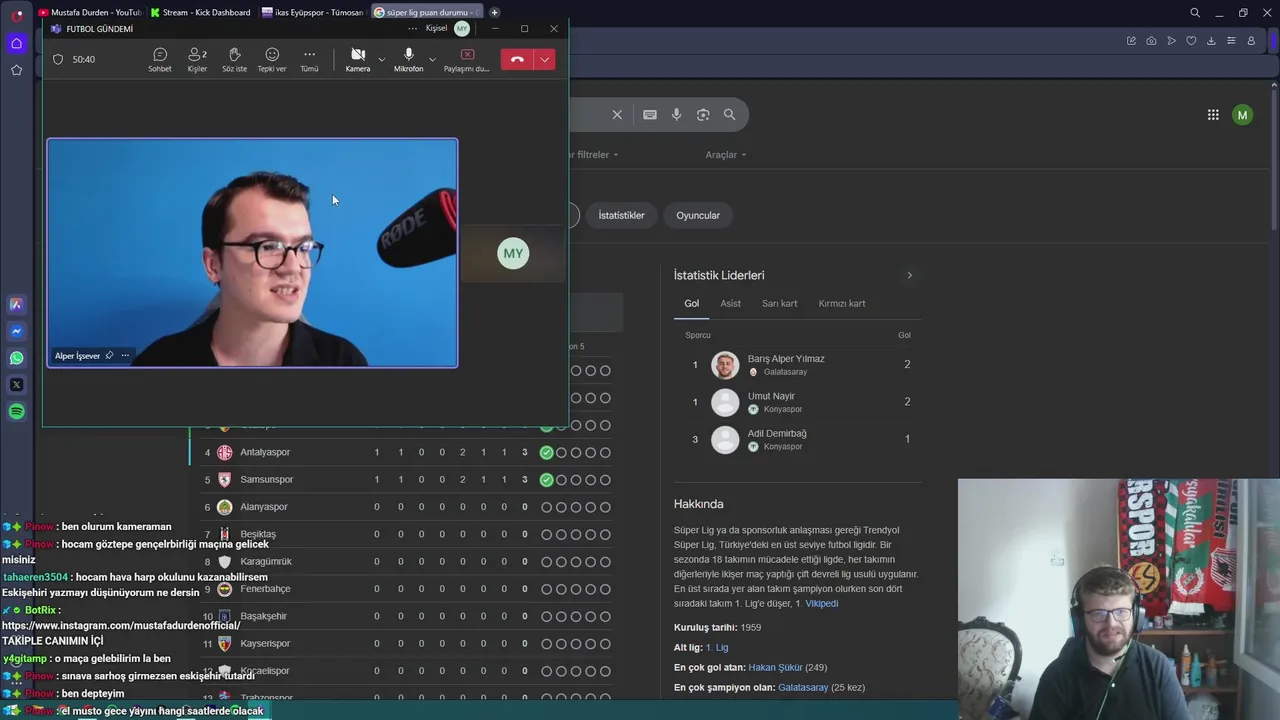Expand Araçlar tools dropdown
The height and width of the screenshot is (720, 1280).
[x=726, y=155]
